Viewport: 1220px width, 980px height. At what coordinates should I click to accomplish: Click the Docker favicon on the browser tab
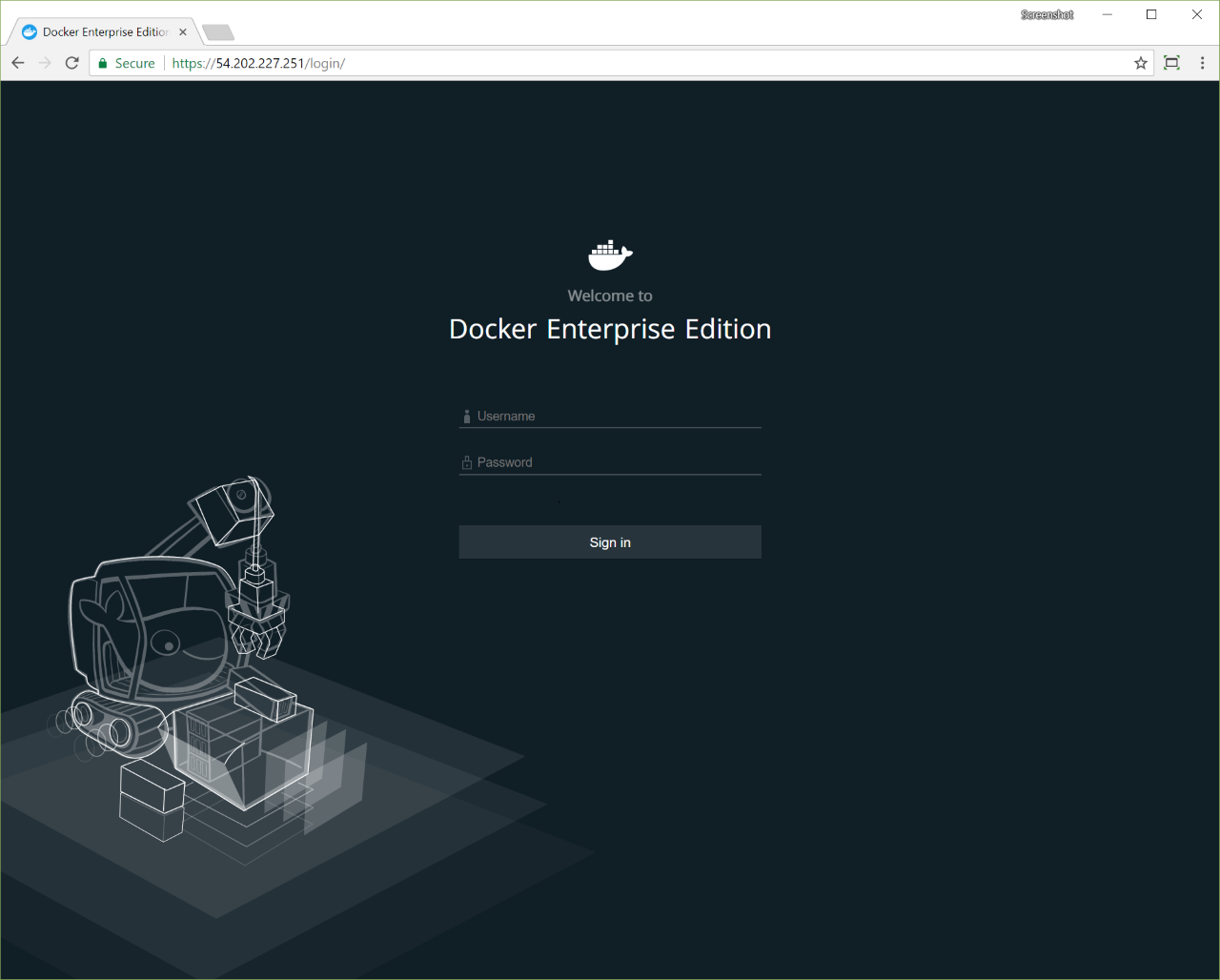[29, 31]
